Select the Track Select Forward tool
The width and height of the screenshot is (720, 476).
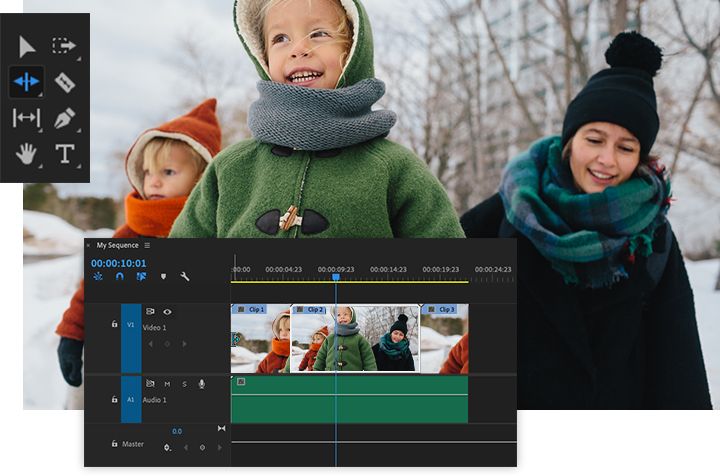pos(63,45)
